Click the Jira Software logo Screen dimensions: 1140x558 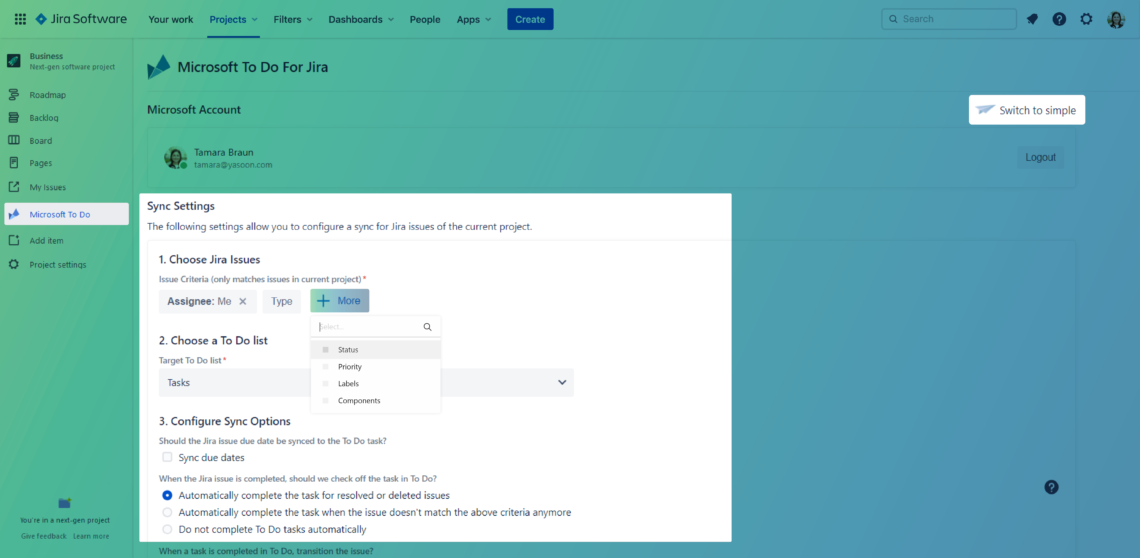tap(81, 19)
